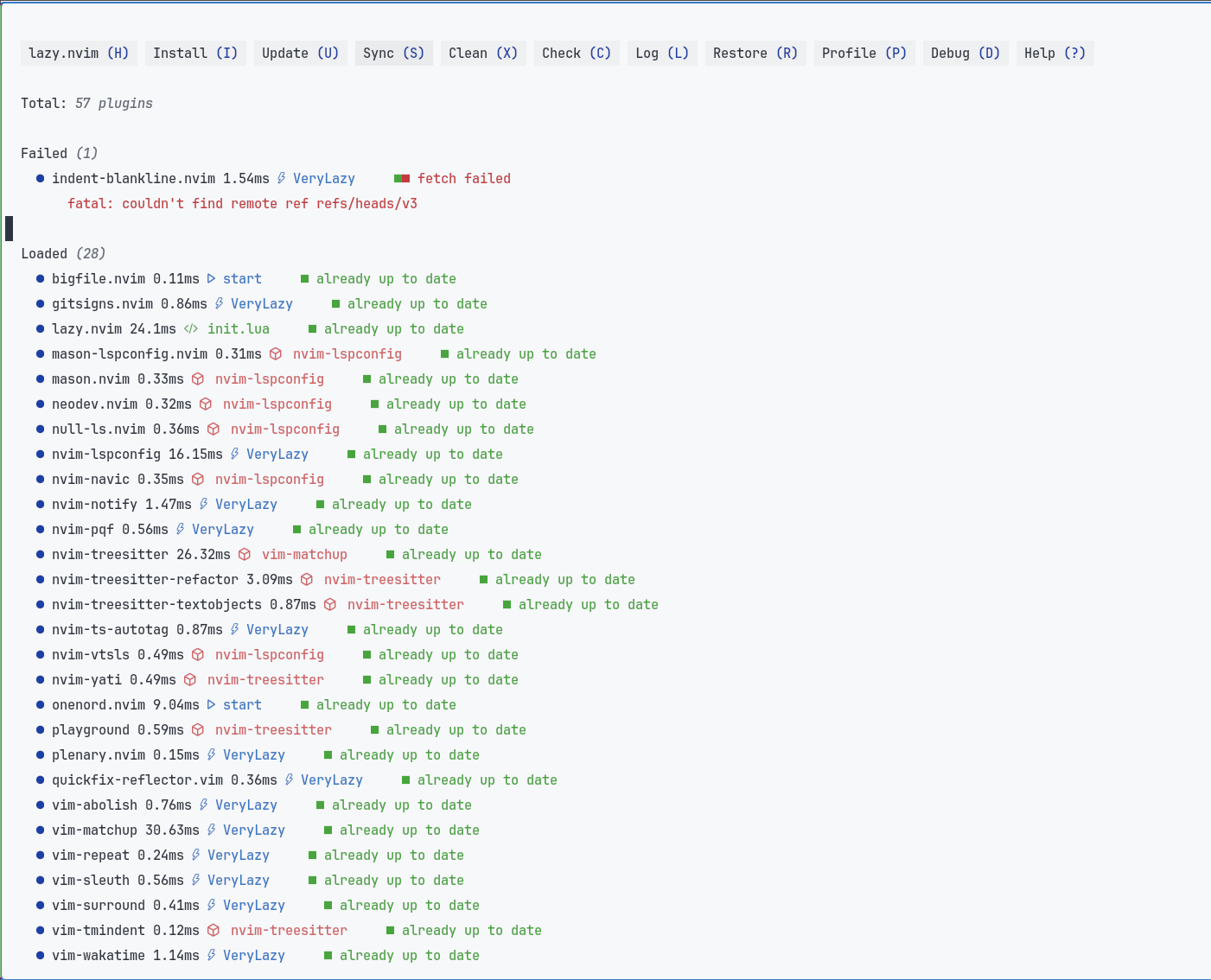Click 'nvim-treesitter' dependency on playground row
The height and width of the screenshot is (980, 1211).
coord(273,729)
